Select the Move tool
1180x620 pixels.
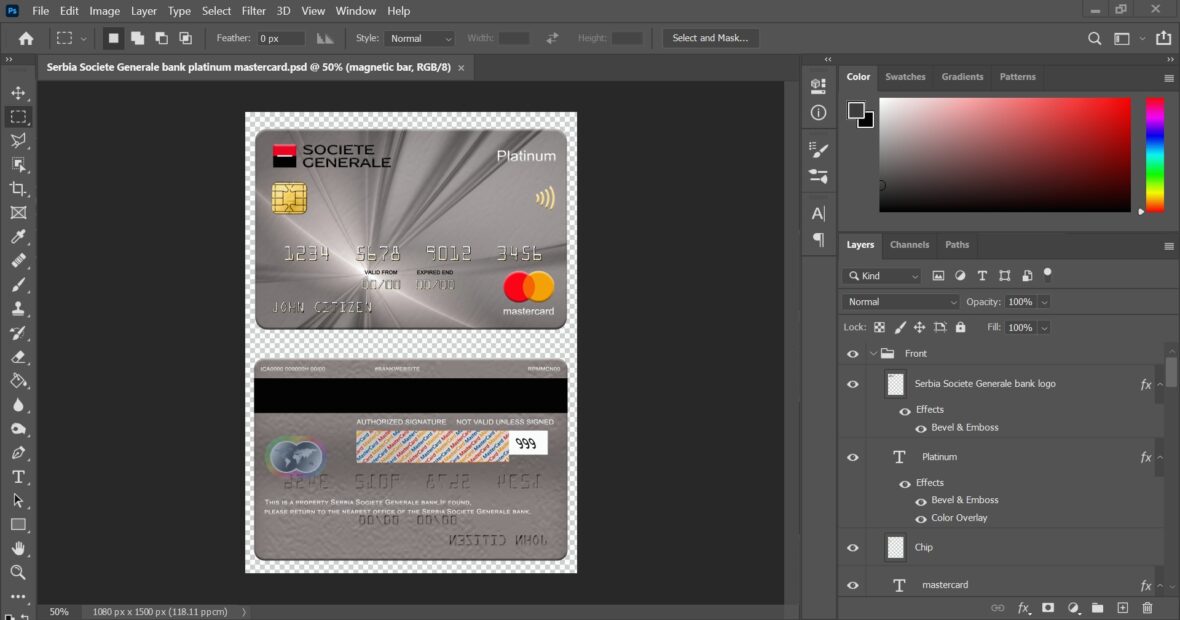pyautogui.click(x=18, y=92)
